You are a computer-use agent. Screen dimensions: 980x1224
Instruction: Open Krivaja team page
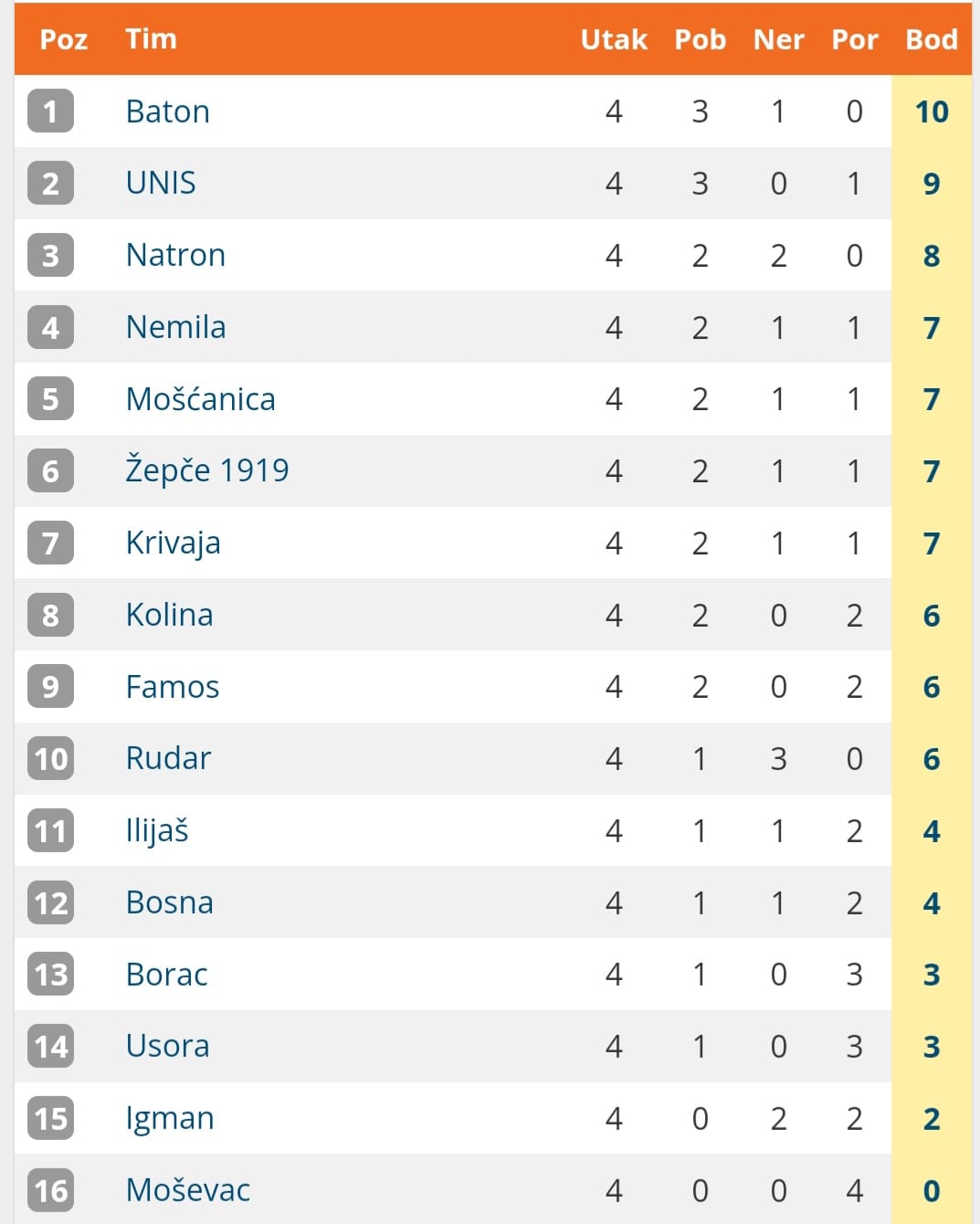click(173, 543)
